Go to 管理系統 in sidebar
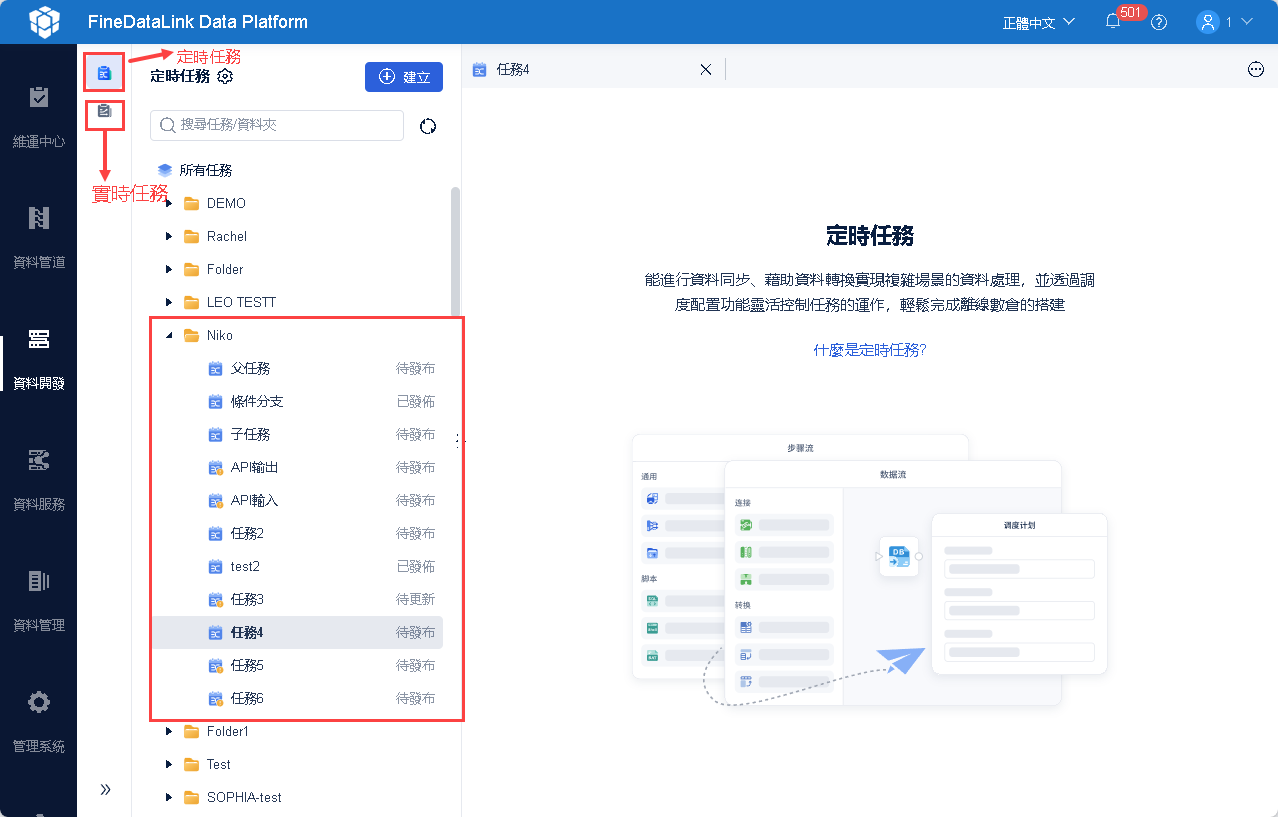 click(38, 721)
